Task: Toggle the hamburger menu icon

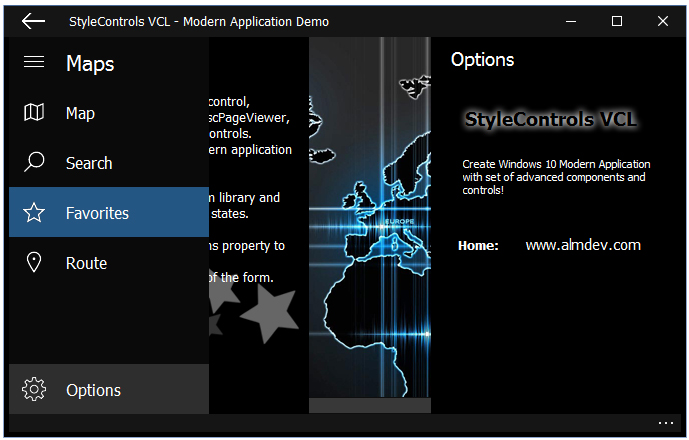Action: 34,62
